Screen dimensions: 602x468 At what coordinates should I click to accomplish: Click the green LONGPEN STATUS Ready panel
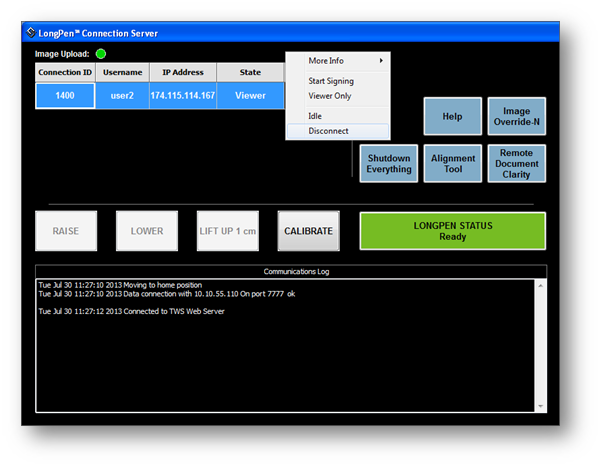coord(453,231)
